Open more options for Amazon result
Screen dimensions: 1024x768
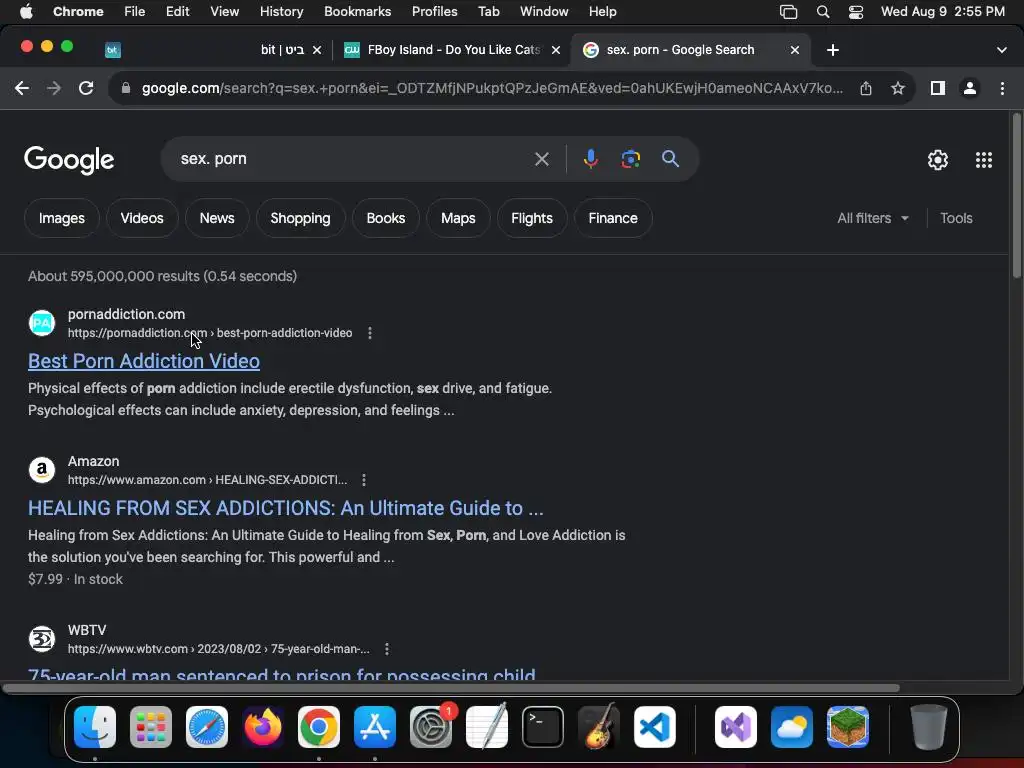coord(364,480)
